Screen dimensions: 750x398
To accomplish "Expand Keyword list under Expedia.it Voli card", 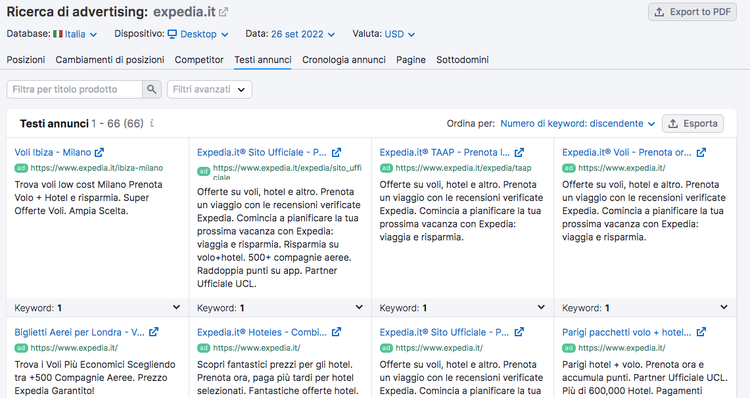I will point(724,307).
